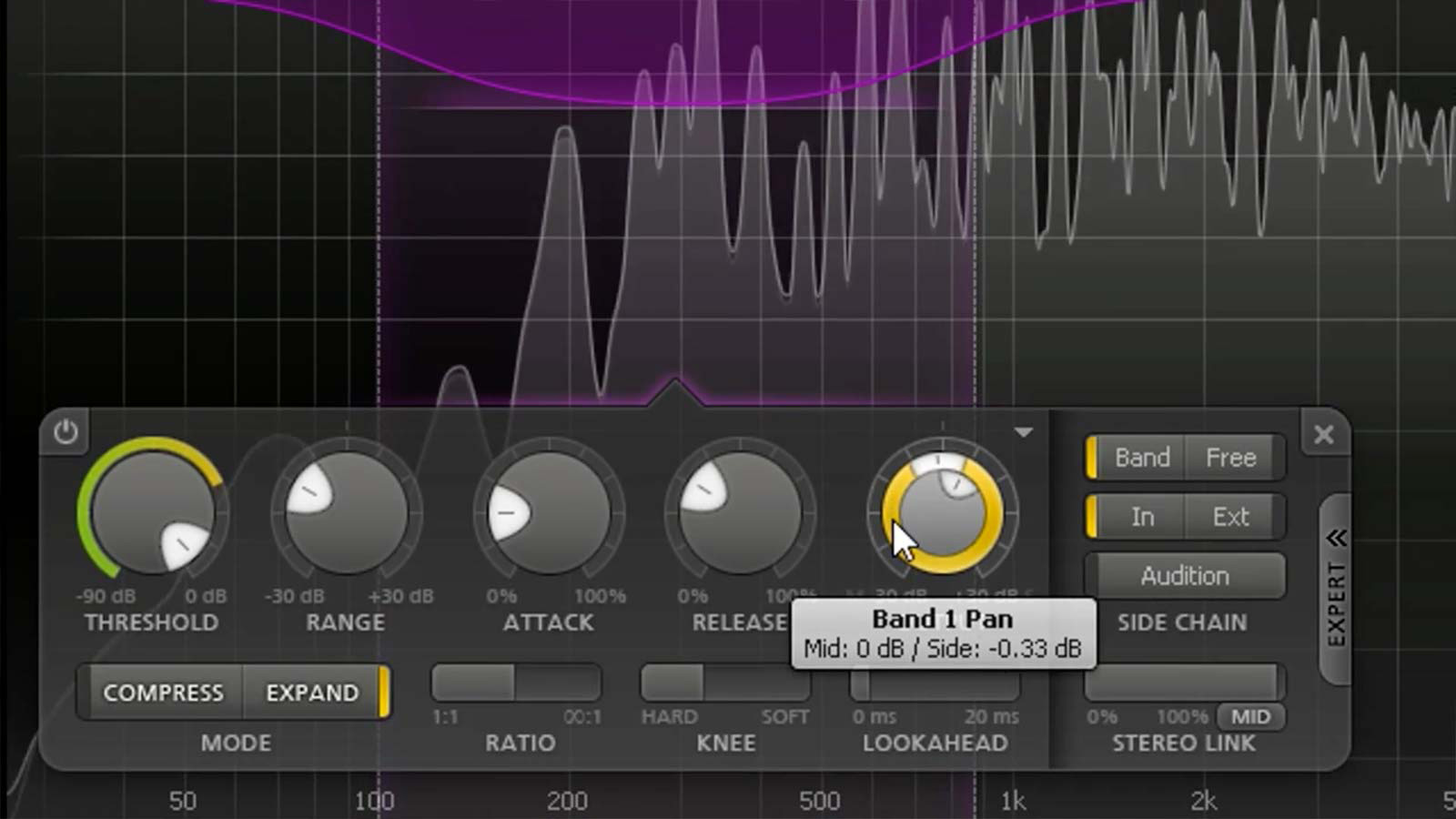Toggle the band power button
1456x819 pixels.
pos(66,432)
